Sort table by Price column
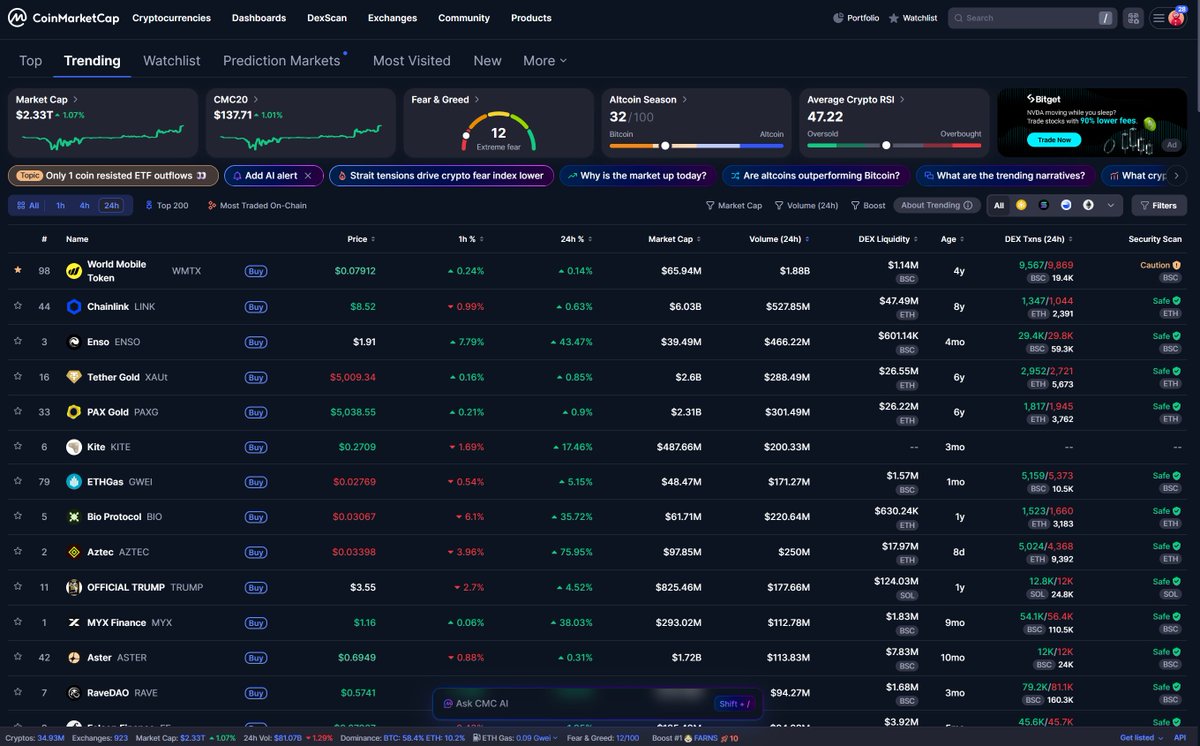The width and height of the screenshot is (1200, 746). tap(361, 239)
